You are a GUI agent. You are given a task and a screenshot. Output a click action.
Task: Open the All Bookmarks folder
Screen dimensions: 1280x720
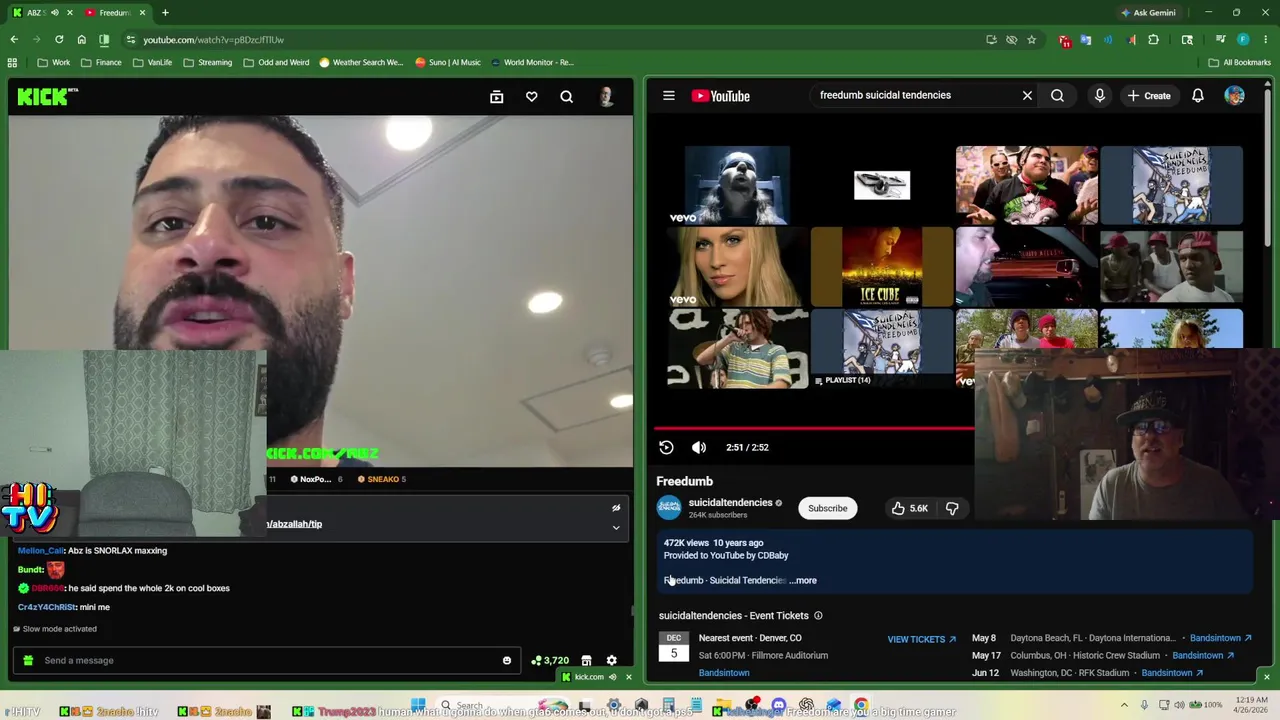point(1239,62)
